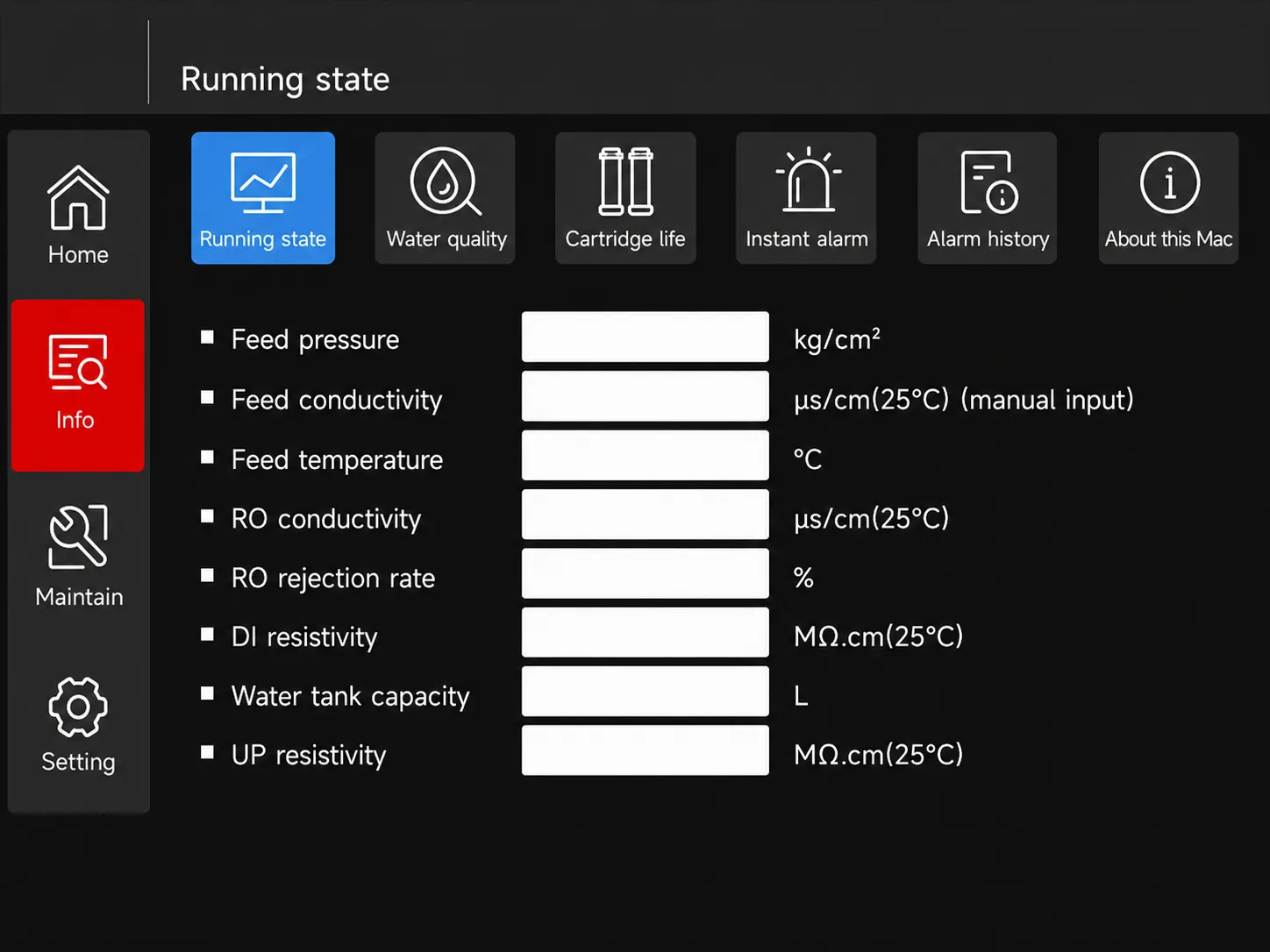Open About this Mac info icon

1169,182
